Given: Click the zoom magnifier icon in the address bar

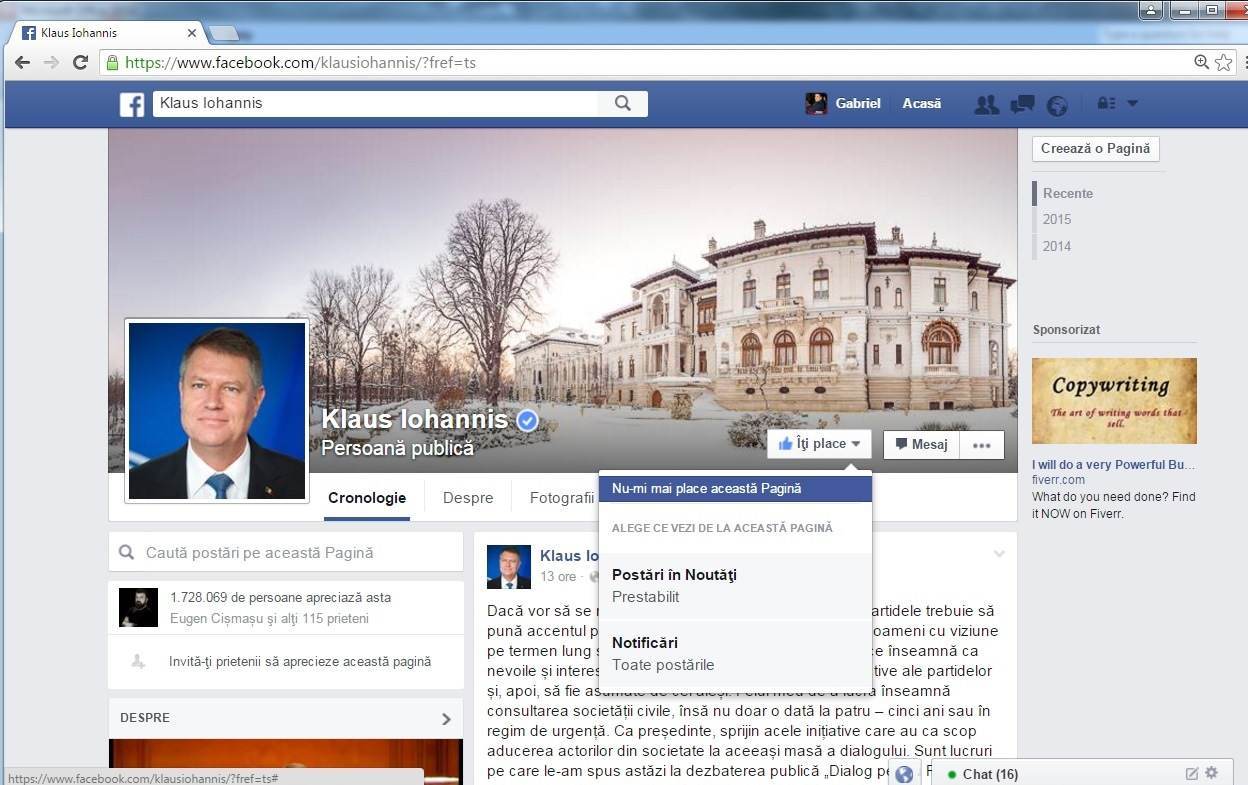Looking at the screenshot, I should pyautogui.click(x=1202, y=62).
